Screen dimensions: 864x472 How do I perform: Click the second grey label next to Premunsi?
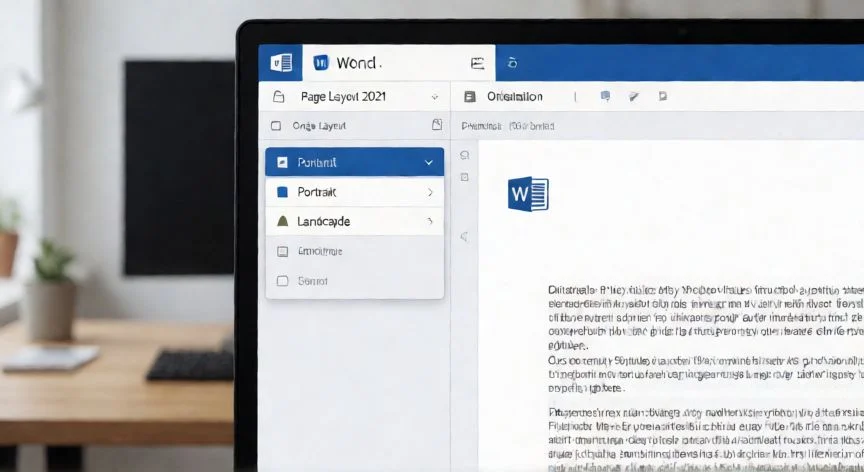pos(532,126)
